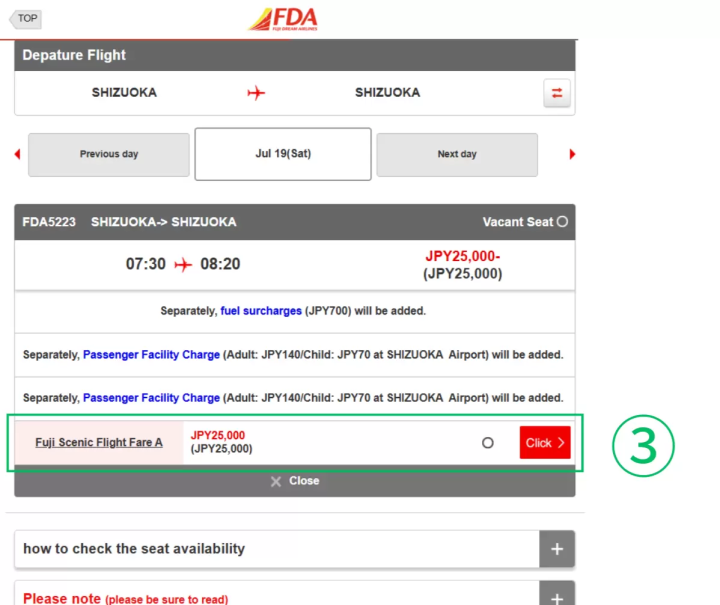Screen dimensions: 720x605
Task: Expand how to check the seat availability
Action: (x=557, y=549)
